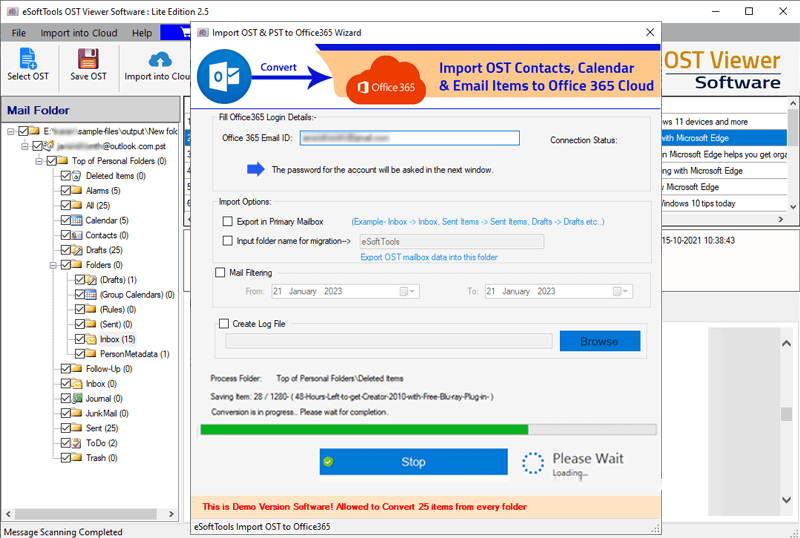Select the (Sent) (0) subfolder

tap(116, 324)
